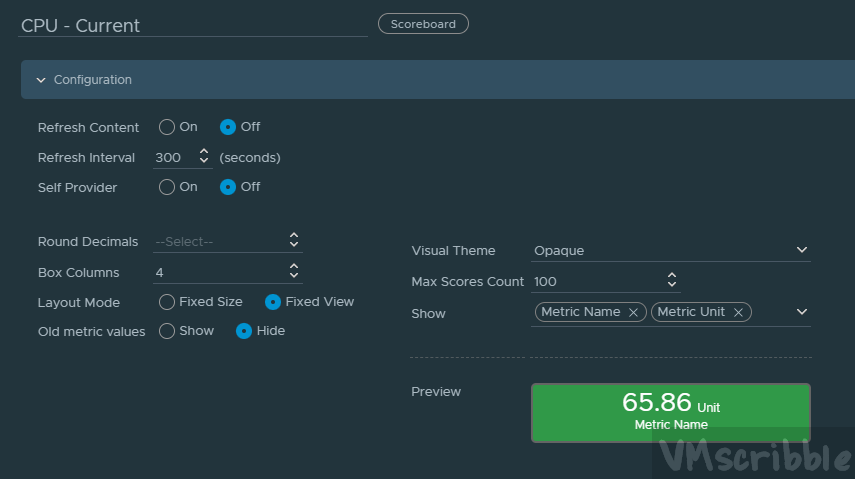
Task: Choose Fixed Size layout mode
Action: [x=167, y=302]
